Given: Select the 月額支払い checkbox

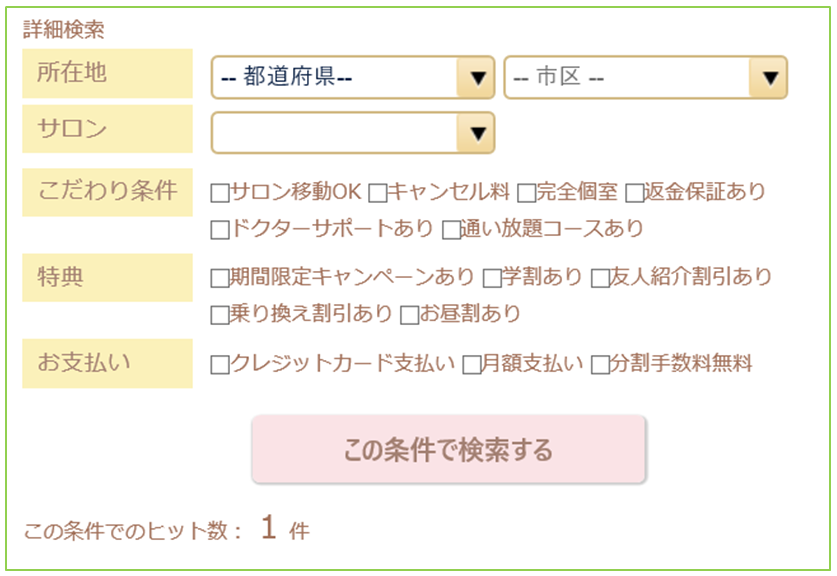Looking at the screenshot, I should click(472, 365).
